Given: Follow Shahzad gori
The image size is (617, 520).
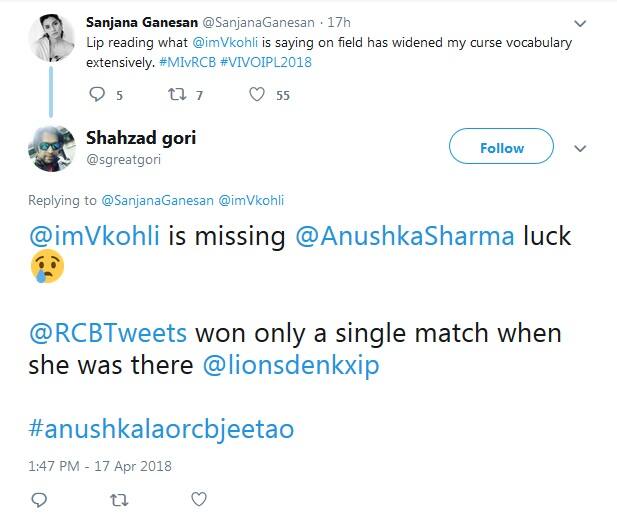Looking at the screenshot, I should (501, 148).
